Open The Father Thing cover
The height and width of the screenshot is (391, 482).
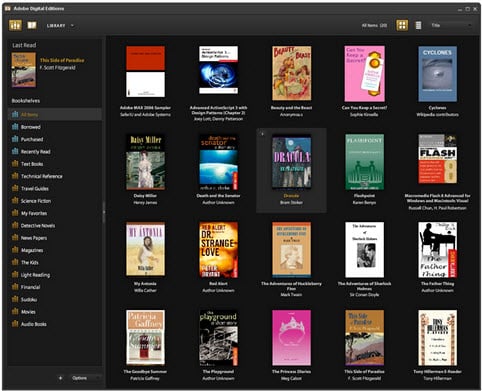coord(437,250)
